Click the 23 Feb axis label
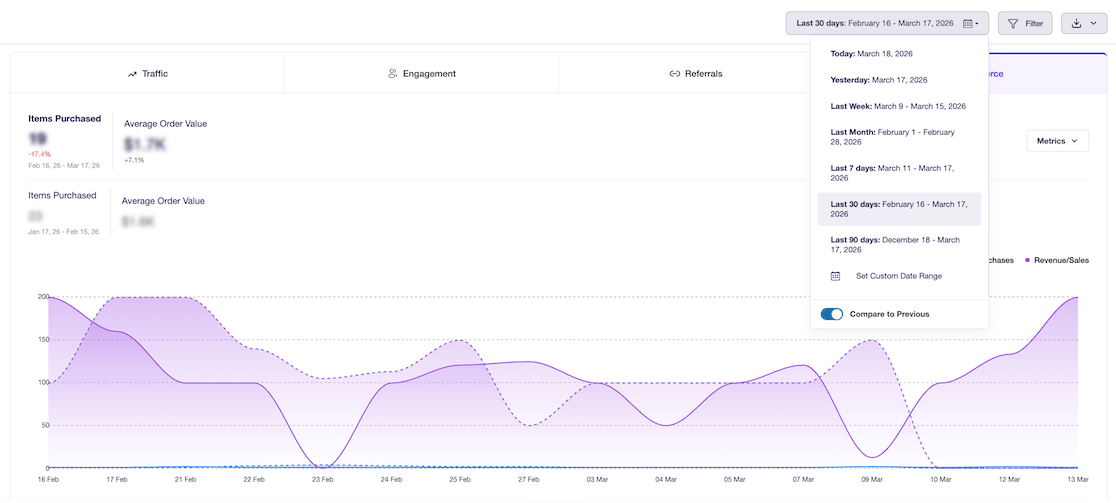1116x503 pixels. (322, 480)
